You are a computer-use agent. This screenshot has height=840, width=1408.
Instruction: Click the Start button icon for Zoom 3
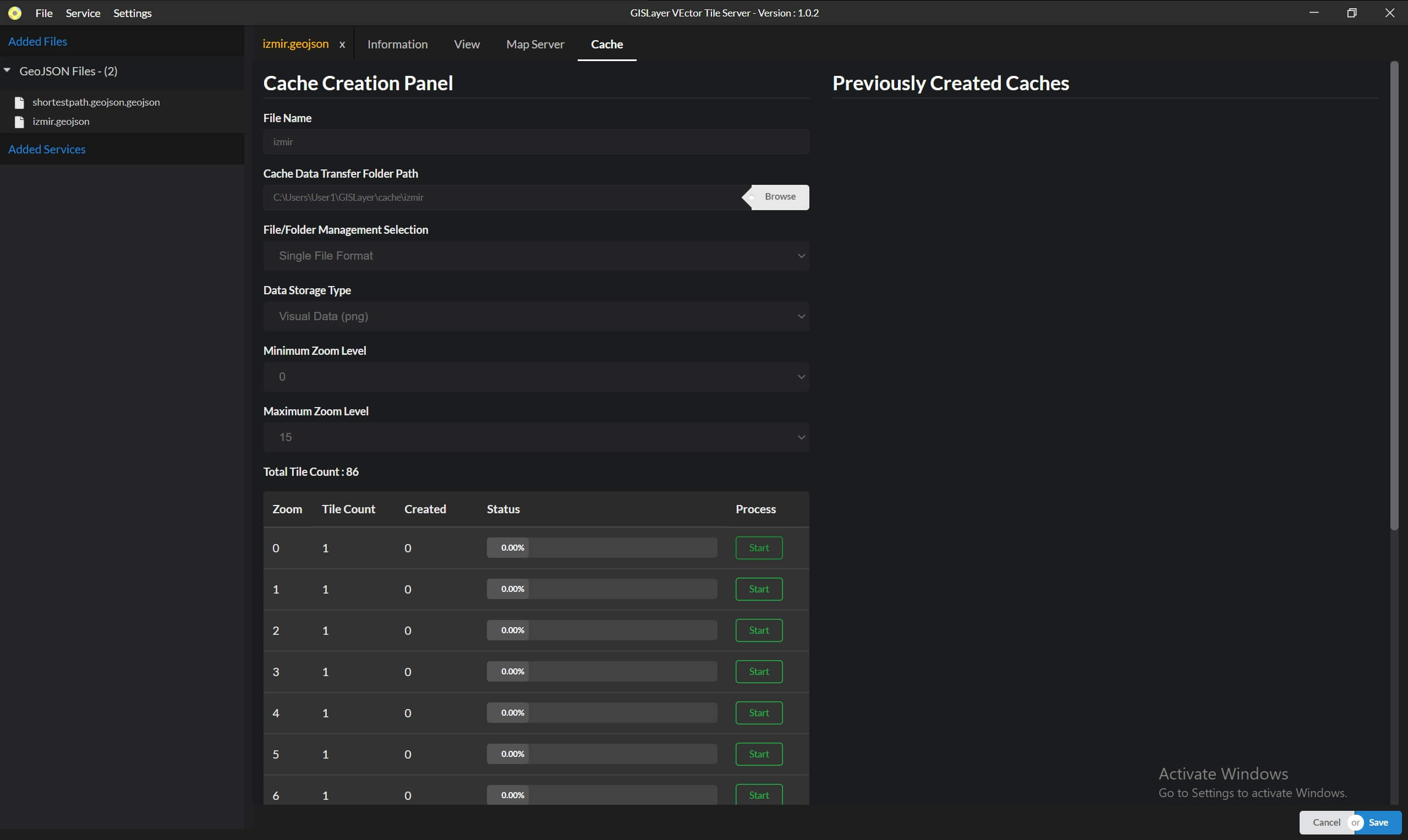758,671
